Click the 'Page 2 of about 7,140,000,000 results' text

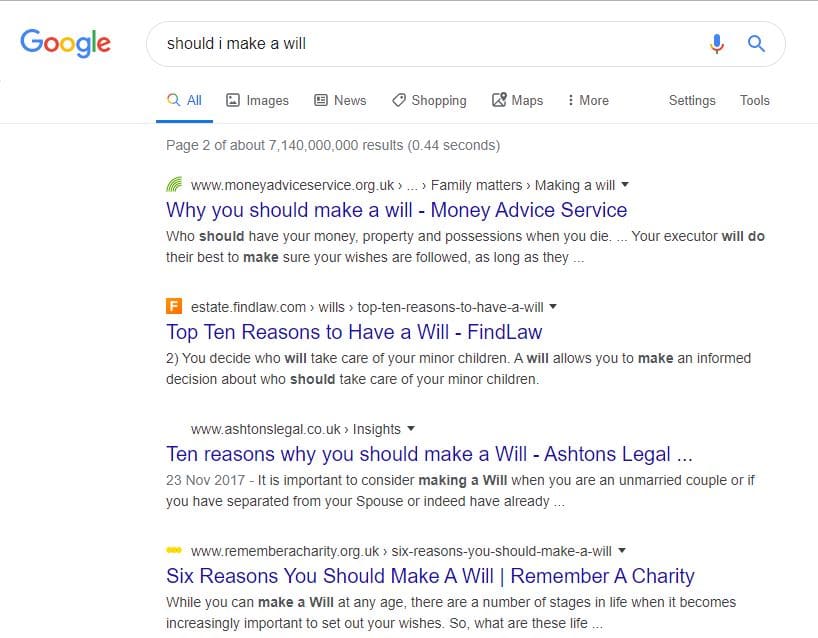click(x=333, y=145)
